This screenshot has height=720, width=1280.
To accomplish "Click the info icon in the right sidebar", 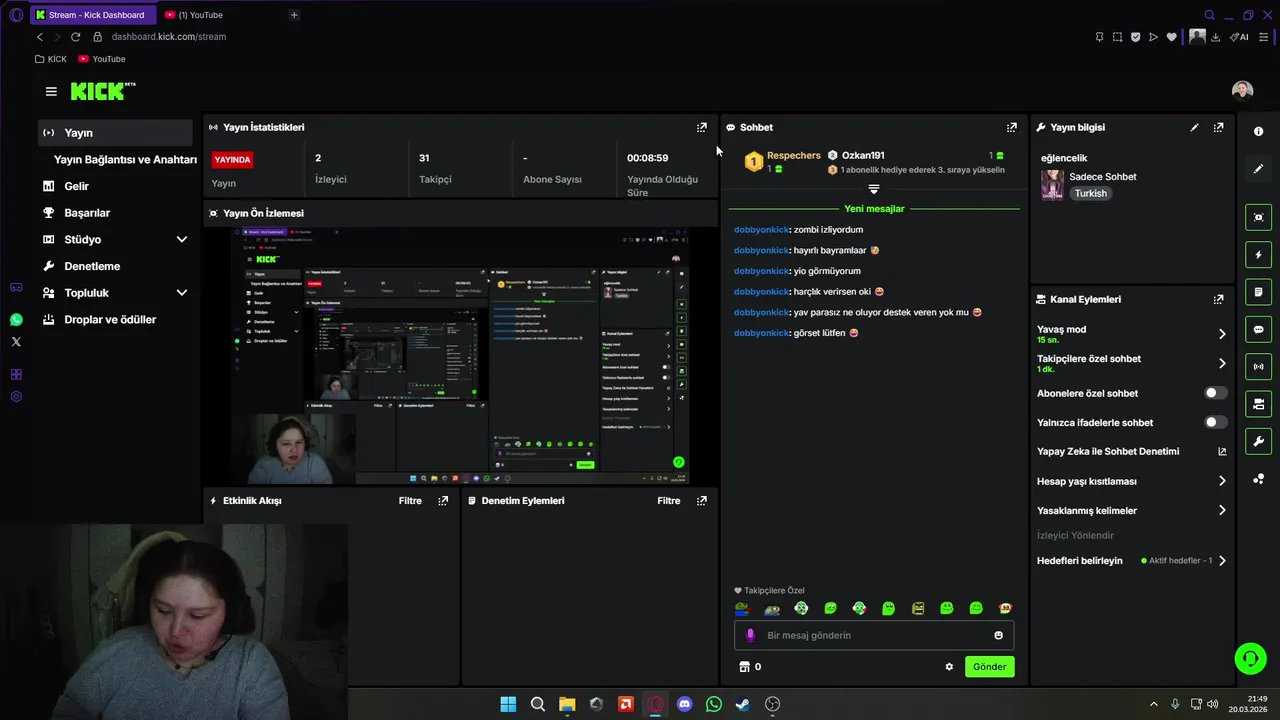I will (x=1258, y=131).
